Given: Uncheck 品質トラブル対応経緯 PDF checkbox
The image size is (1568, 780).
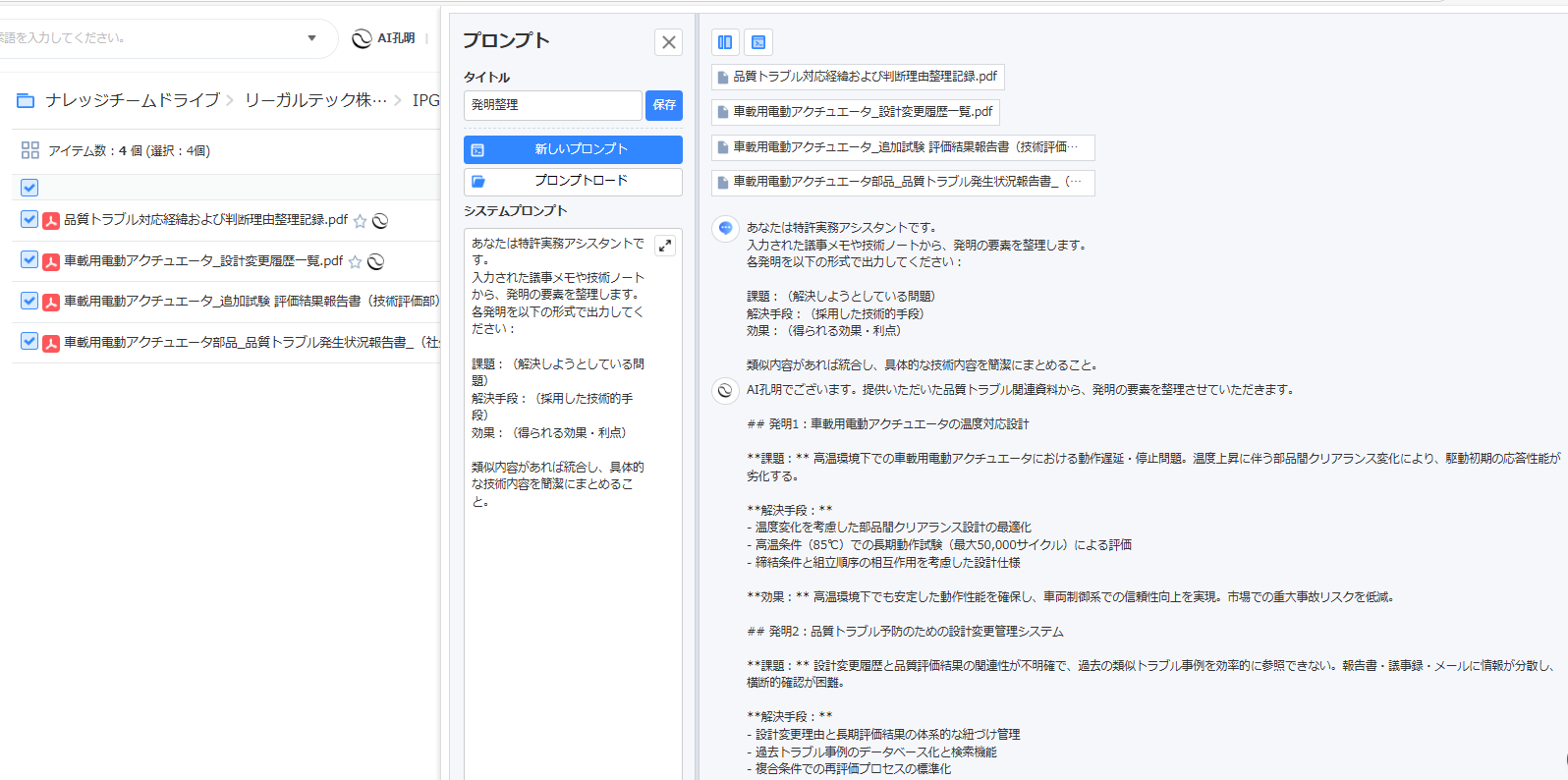Looking at the screenshot, I should (x=29, y=219).
